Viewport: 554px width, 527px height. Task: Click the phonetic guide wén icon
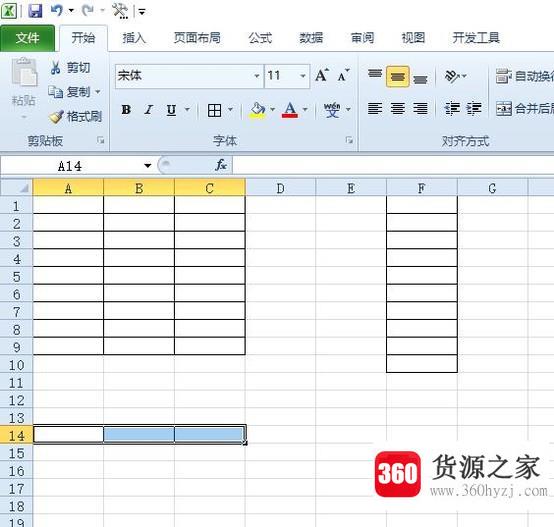click(x=332, y=110)
